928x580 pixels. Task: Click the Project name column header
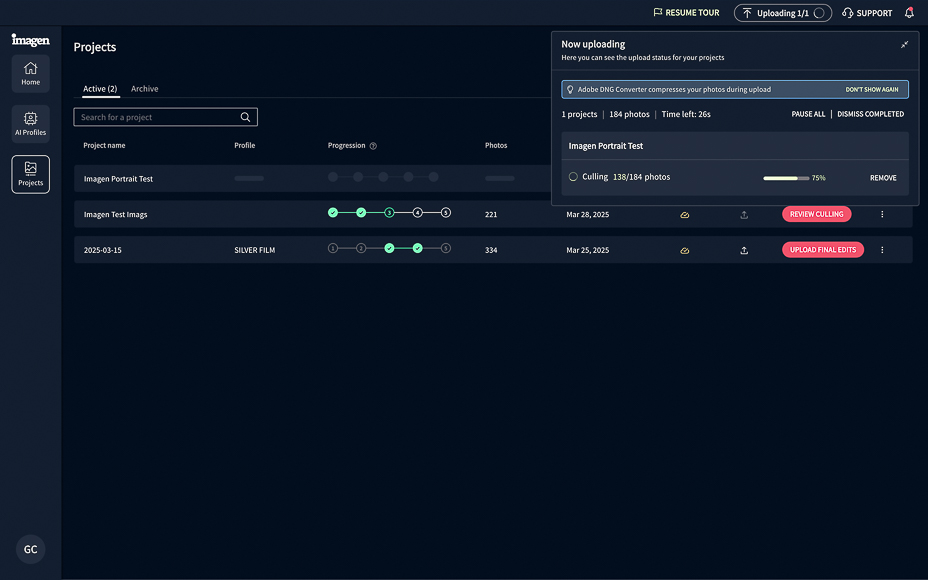pyautogui.click(x=104, y=146)
